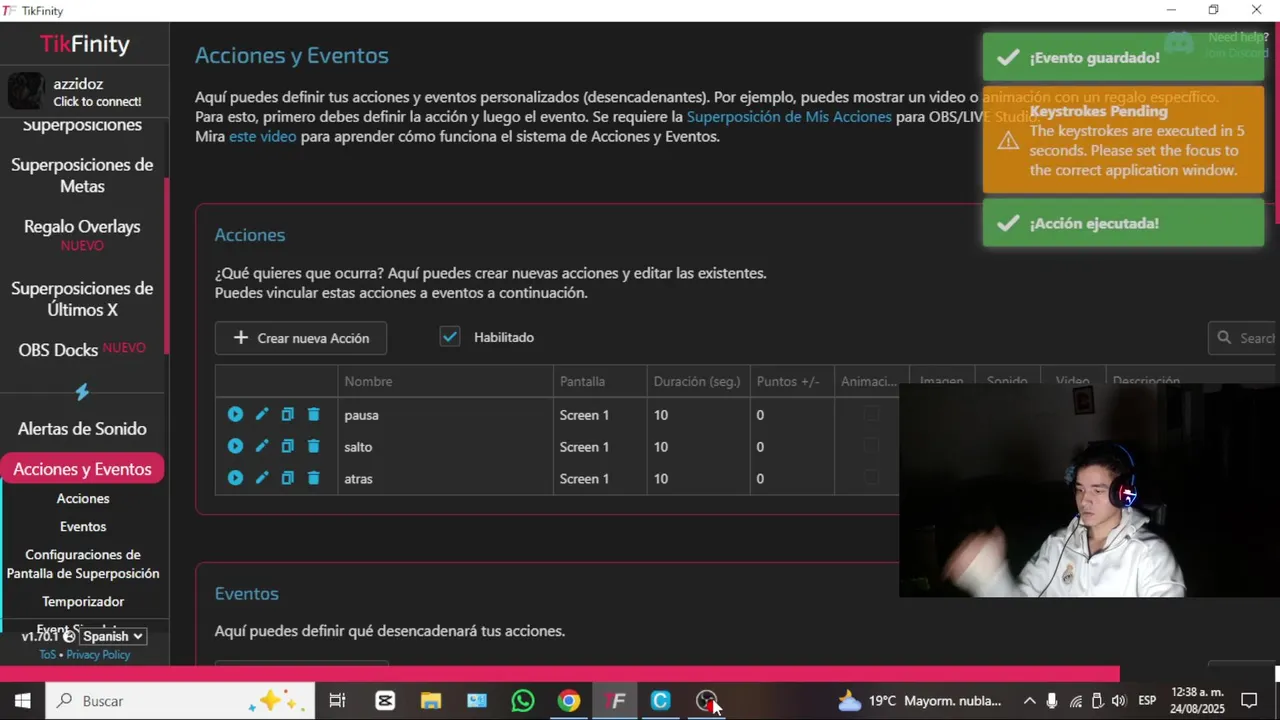Edit the salto action pencil icon
This screenshot has width=1280, height=720.
(x=262, y=446)
